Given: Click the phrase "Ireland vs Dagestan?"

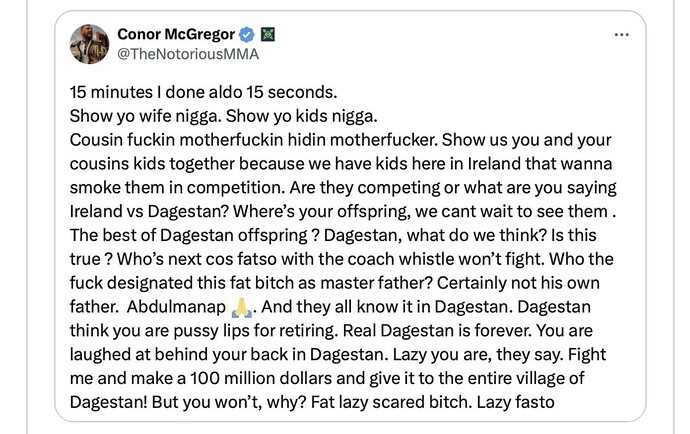Looking at the screenshot, I should (x=141, y=203).
